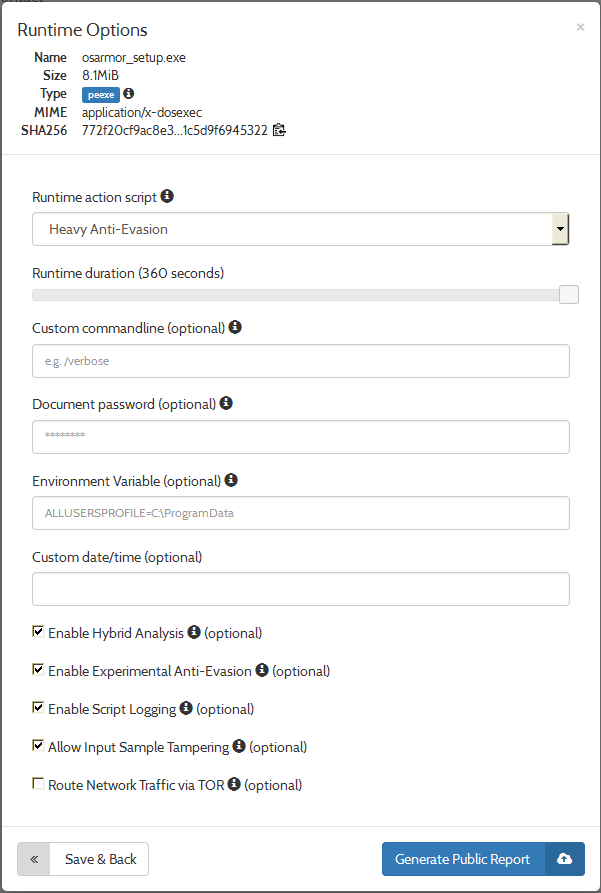Click the cloud upload icon button
601x893 pixels.
click(564, 859)
